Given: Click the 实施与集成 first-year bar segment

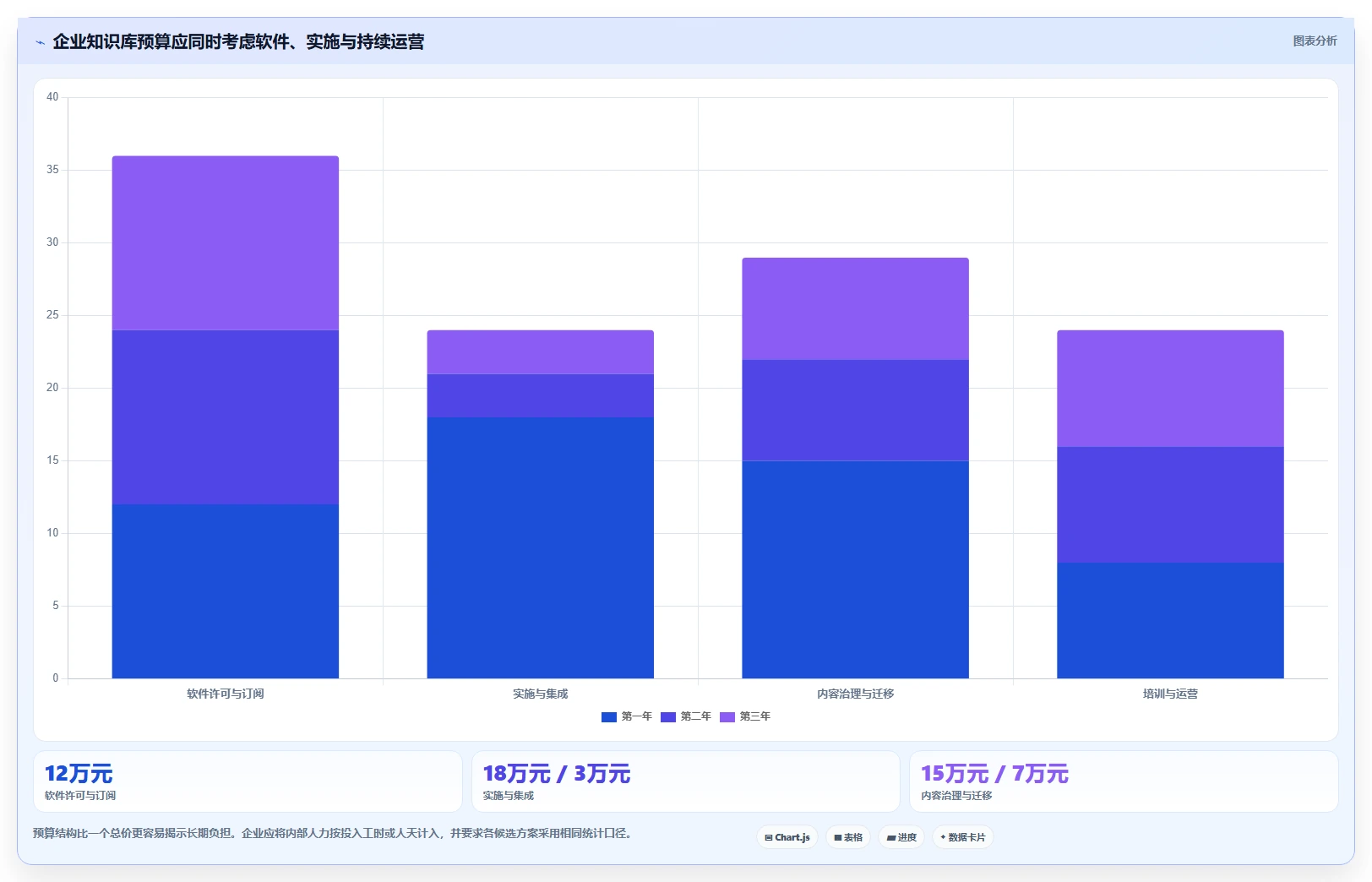Looking at the screenshot, I should pos(541,547).
